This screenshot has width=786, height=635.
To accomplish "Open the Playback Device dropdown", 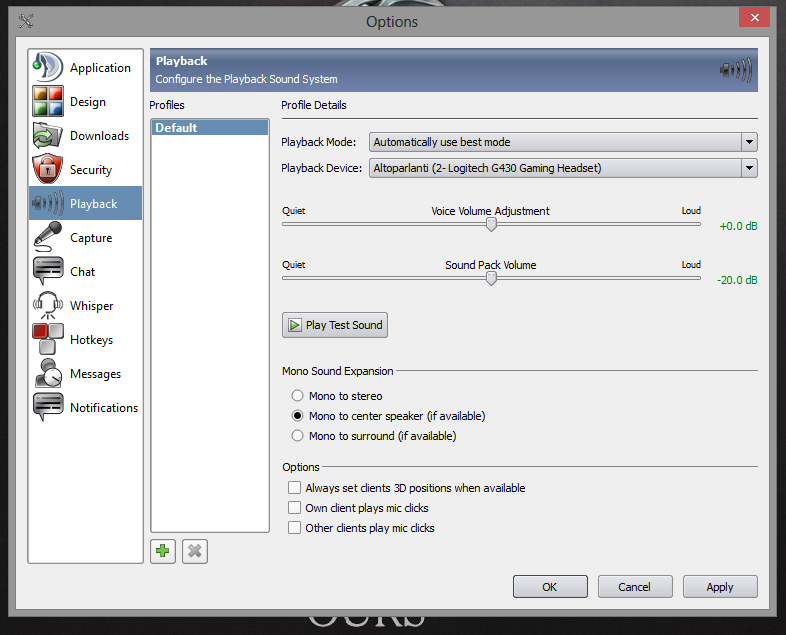I will tap(563, 168).
